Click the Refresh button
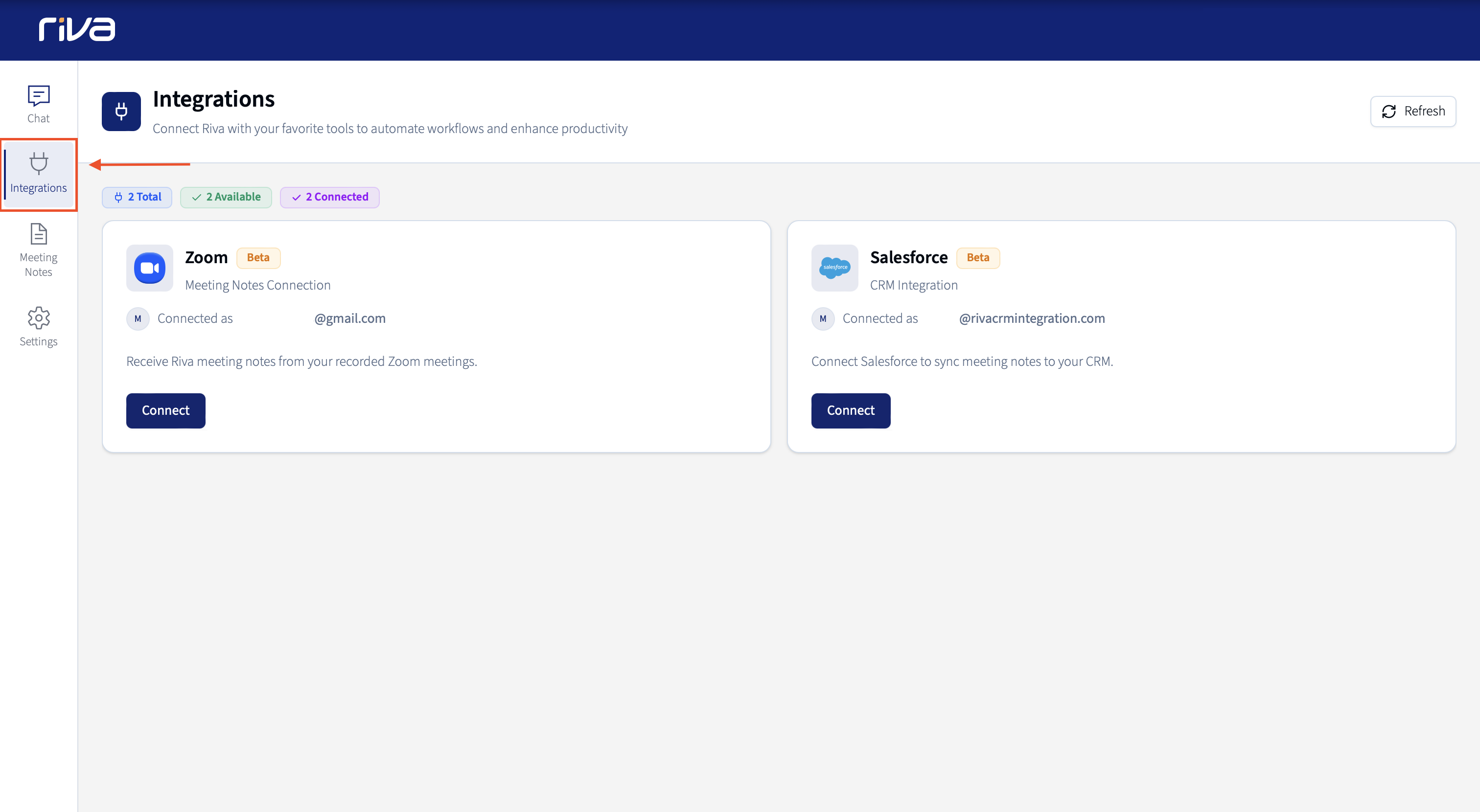The height and width of the screenshot is (812, 1480). 1413,112
